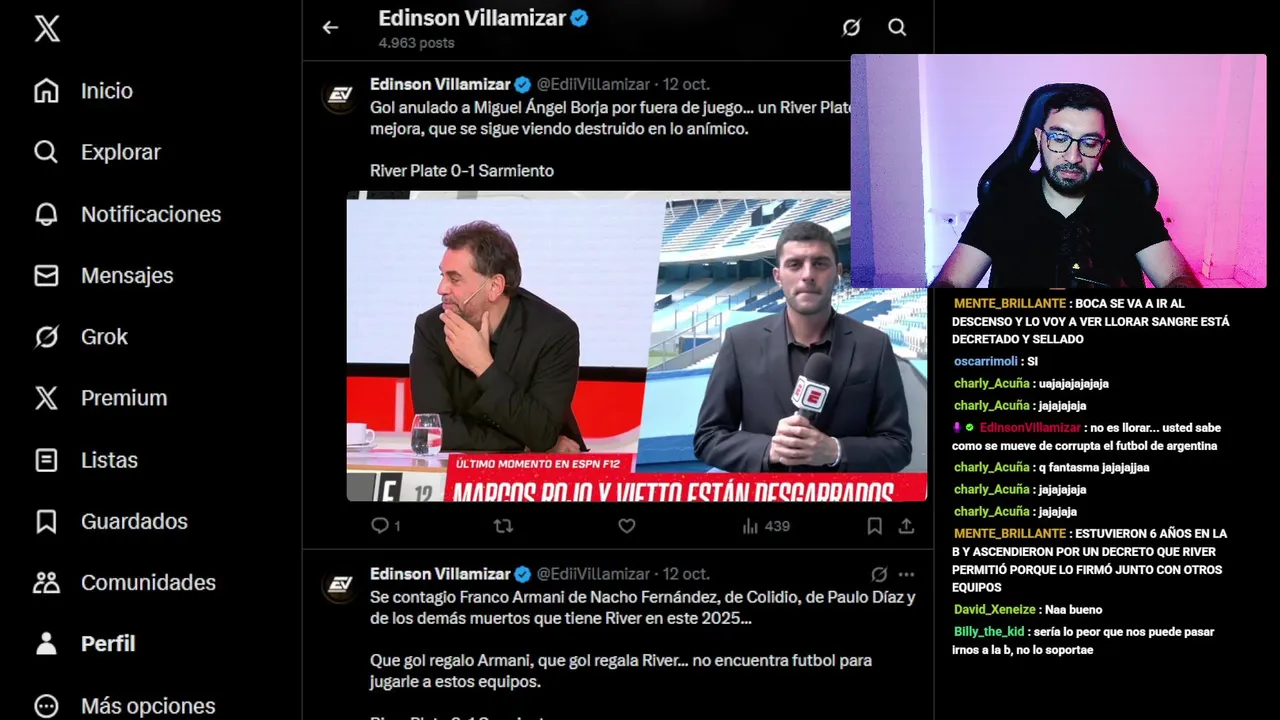Go to Mensajes in sidebar
The height and width of the screenshot is (720, 1280).
(103, 275)
